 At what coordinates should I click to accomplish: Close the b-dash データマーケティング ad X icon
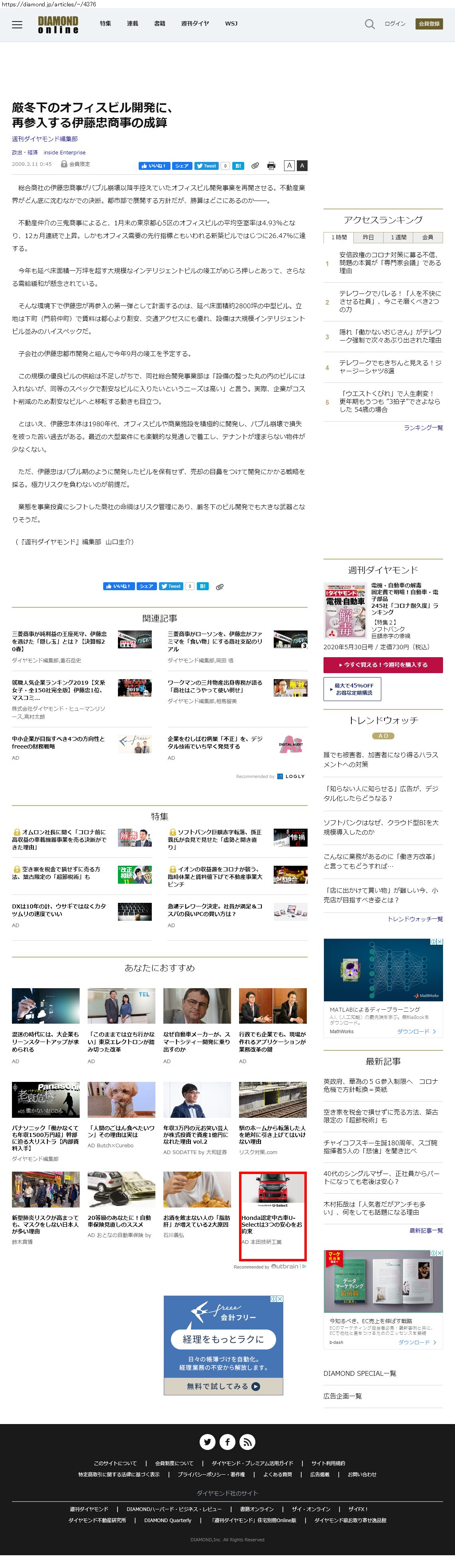(x=440, y=1253)
